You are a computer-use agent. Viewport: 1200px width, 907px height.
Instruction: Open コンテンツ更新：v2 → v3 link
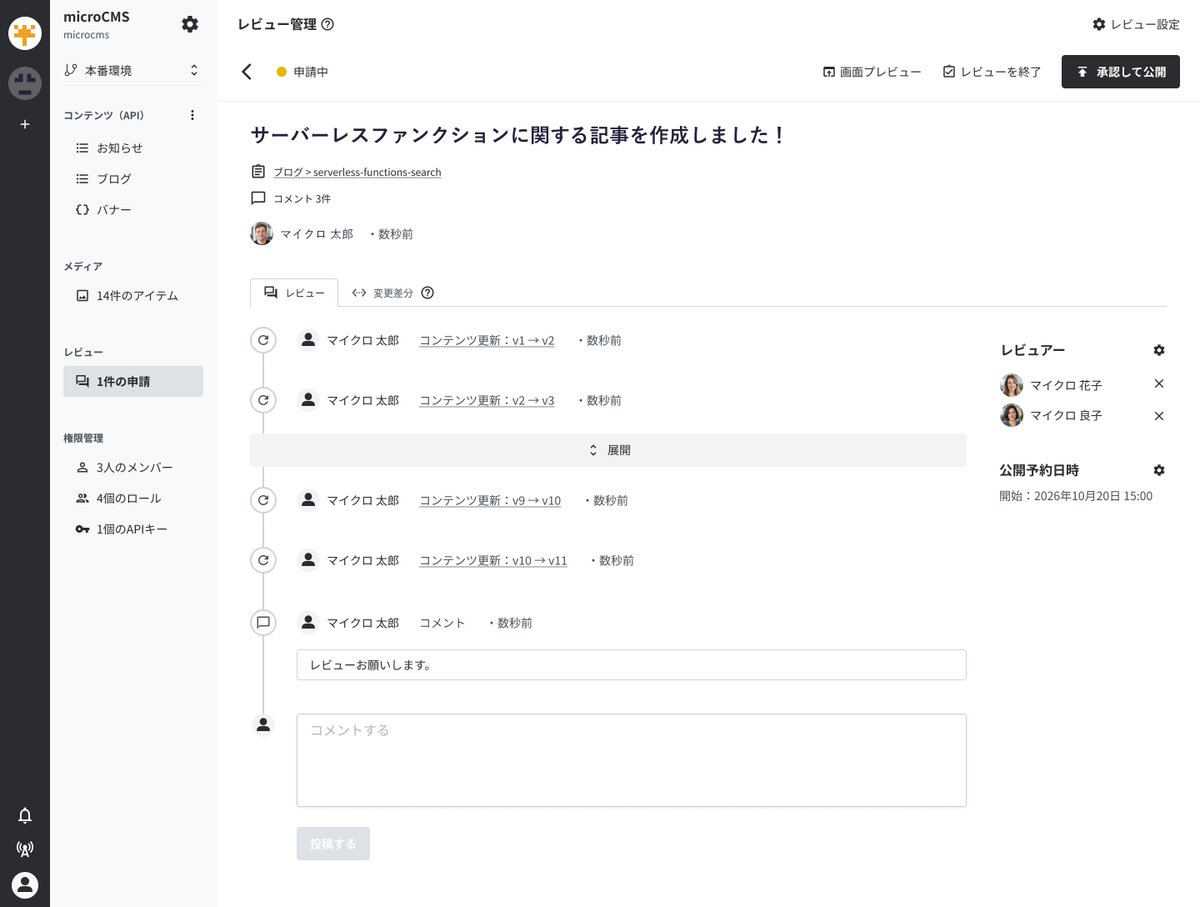pos(487,400)
